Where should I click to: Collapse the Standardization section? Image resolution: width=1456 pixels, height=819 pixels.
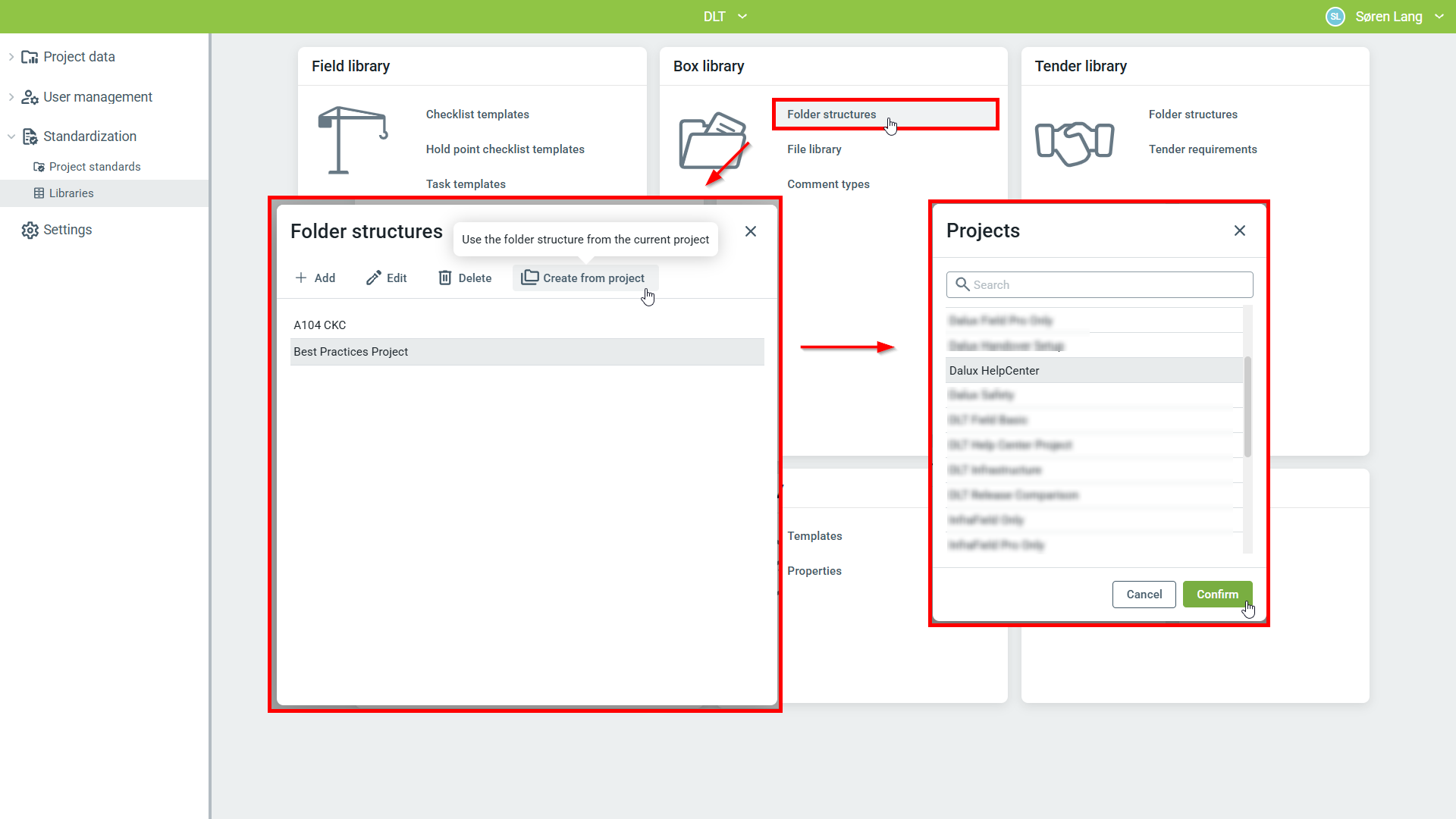[11, 136]
